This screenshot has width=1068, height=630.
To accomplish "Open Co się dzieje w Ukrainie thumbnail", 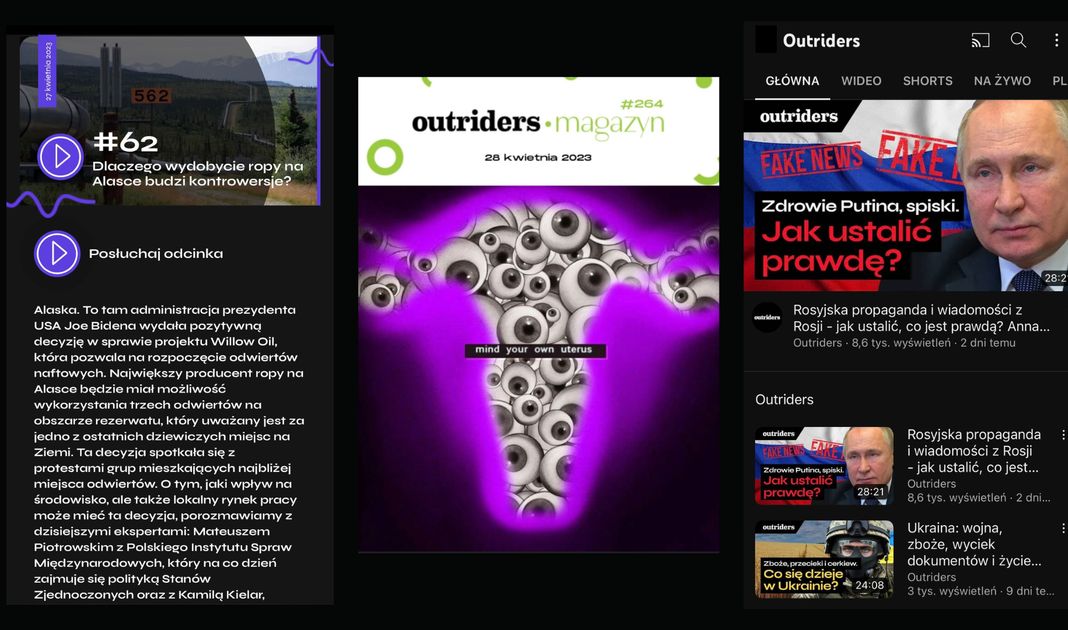I will pos(824,558).
